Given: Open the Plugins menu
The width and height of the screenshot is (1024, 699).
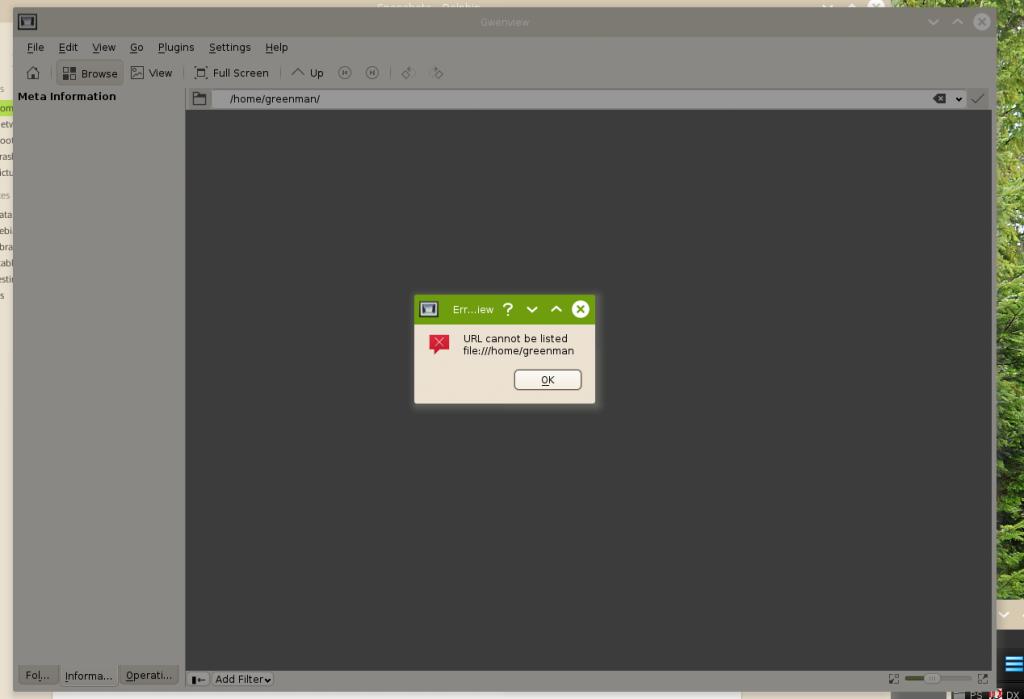Looking at the screenshot, I should [176, 47].
